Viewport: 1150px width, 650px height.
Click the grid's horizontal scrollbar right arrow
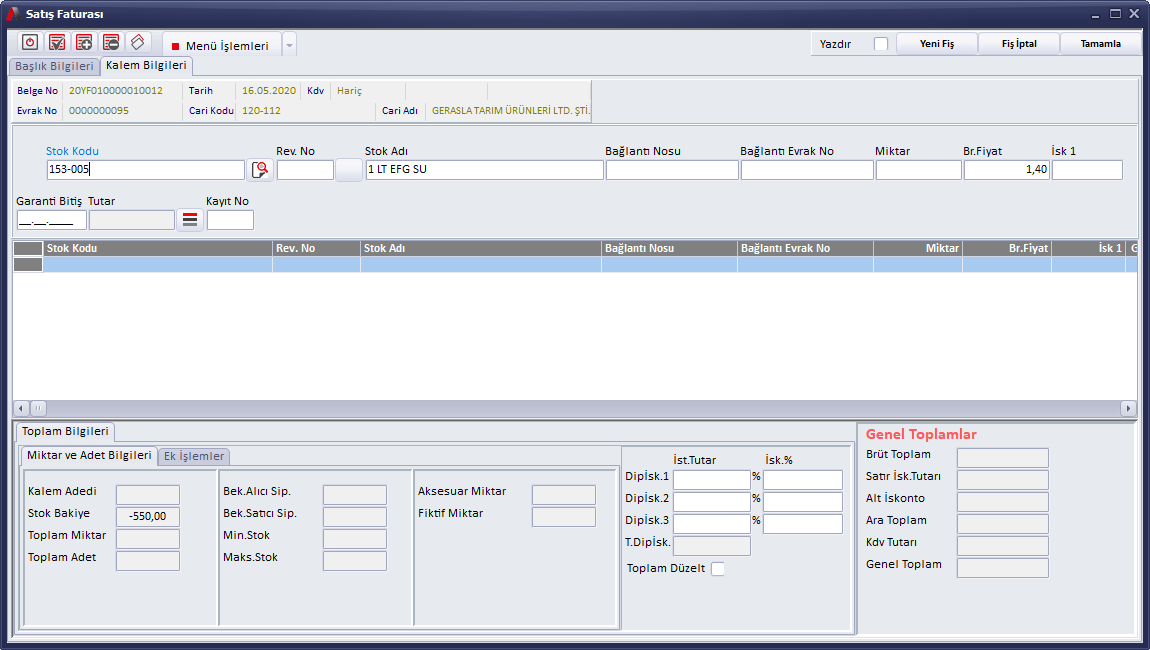[1128, 408]
